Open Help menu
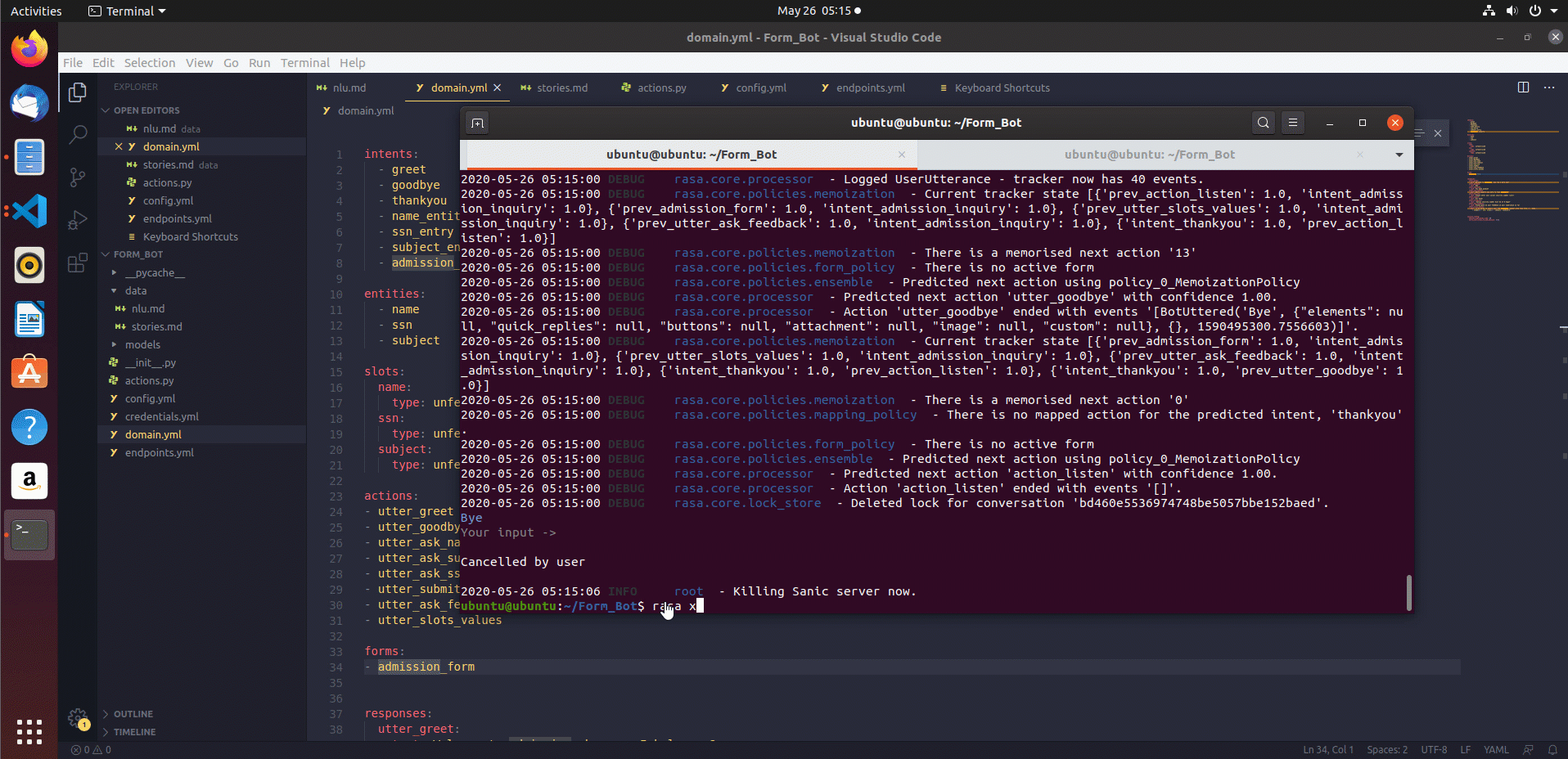The height and width of the screenshot is (759, 1568). coord(353,63)
